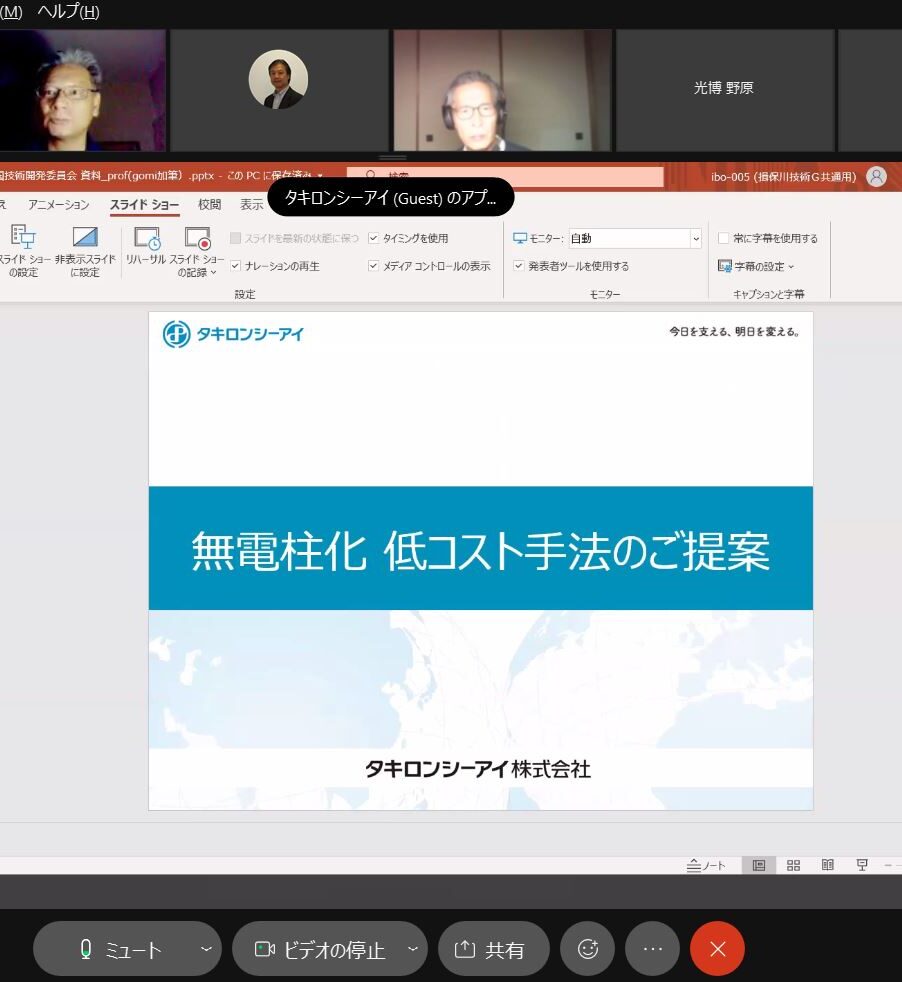
Task: Toggle 発表者ツールを使用する checkbox
Action: (x=519, y=266)
